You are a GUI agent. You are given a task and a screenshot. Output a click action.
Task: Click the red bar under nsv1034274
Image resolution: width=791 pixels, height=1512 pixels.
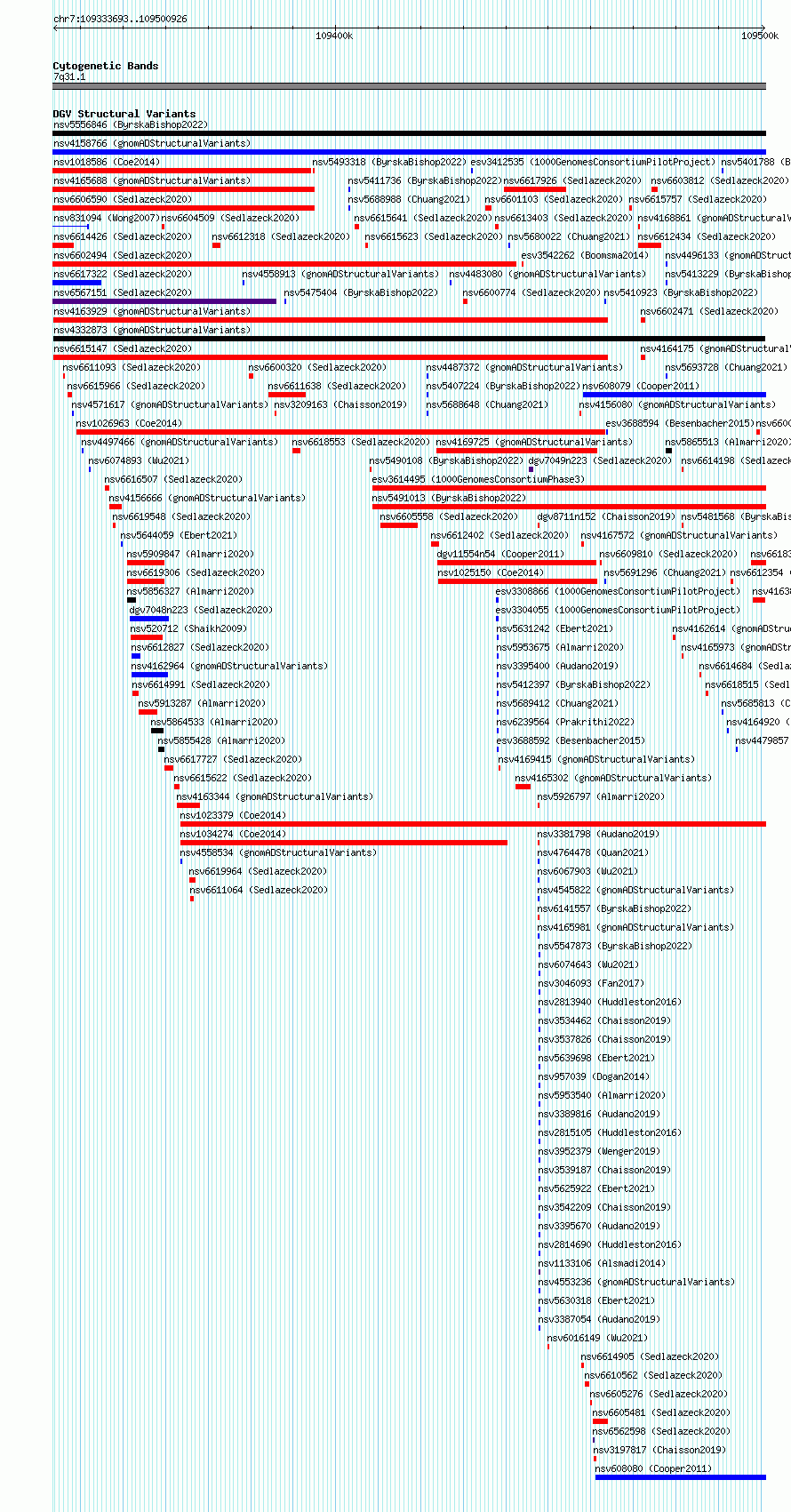[344, 843]
